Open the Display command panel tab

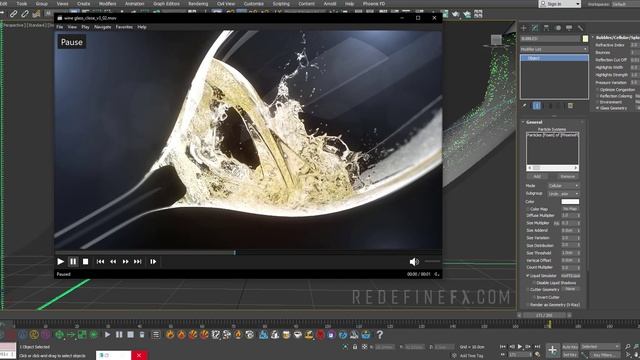click(569, 28)
